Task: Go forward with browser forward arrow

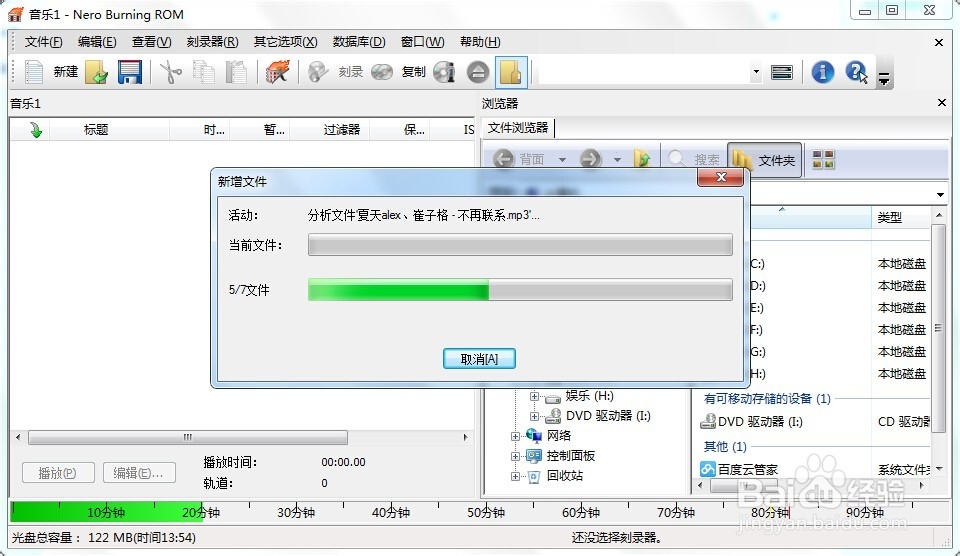Action: 590,159
